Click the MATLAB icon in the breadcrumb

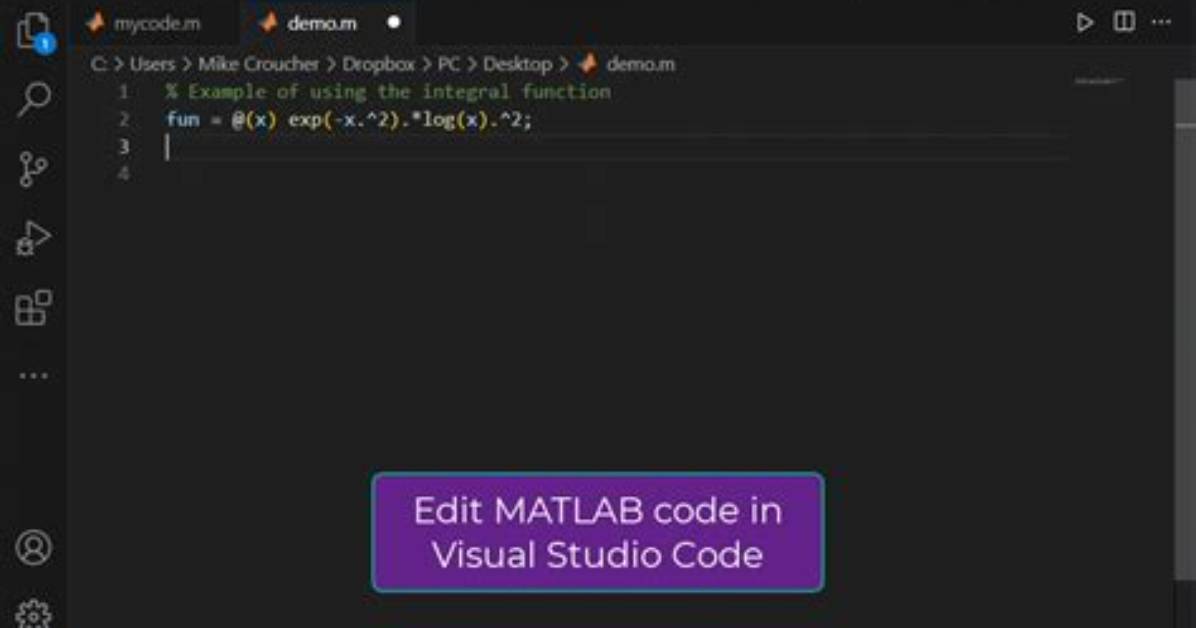tap(587, 64)
